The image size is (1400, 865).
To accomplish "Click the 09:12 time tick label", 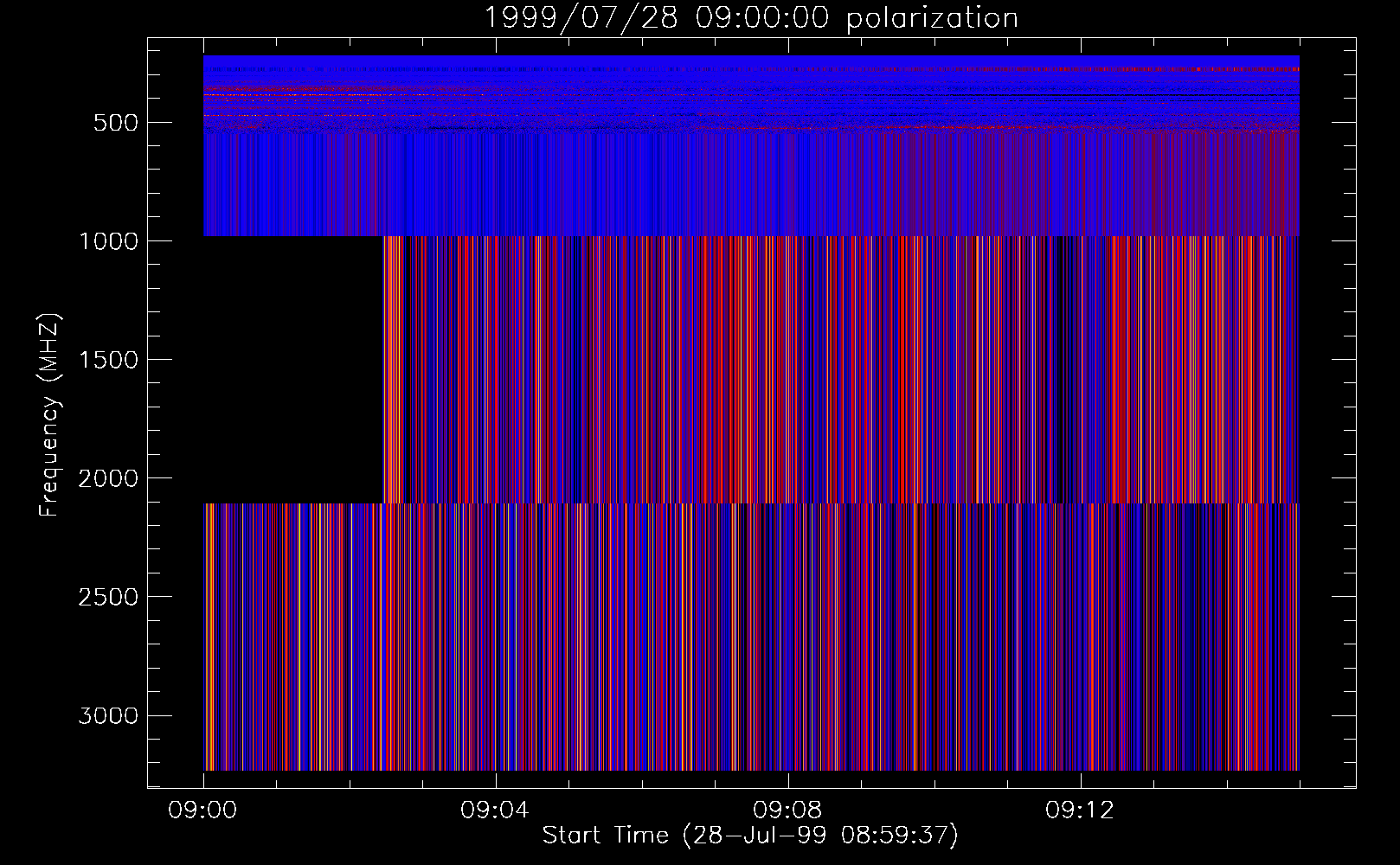I will (x=1080, y=811).
